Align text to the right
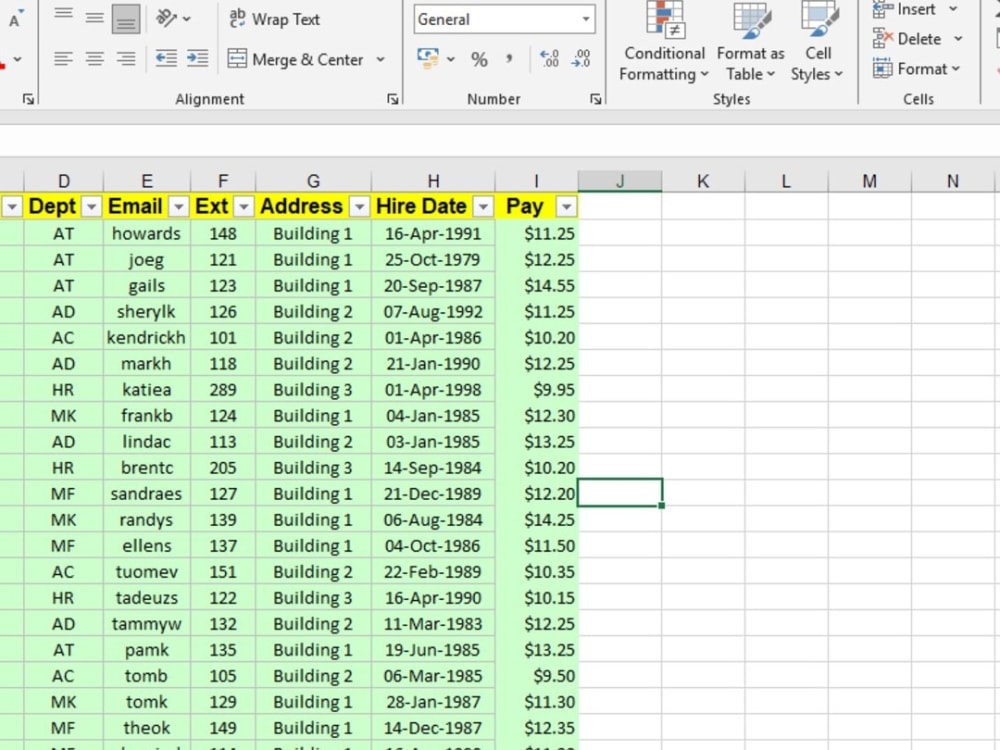1000x750 pixels. pyautogui.click(x=126, y=59)
